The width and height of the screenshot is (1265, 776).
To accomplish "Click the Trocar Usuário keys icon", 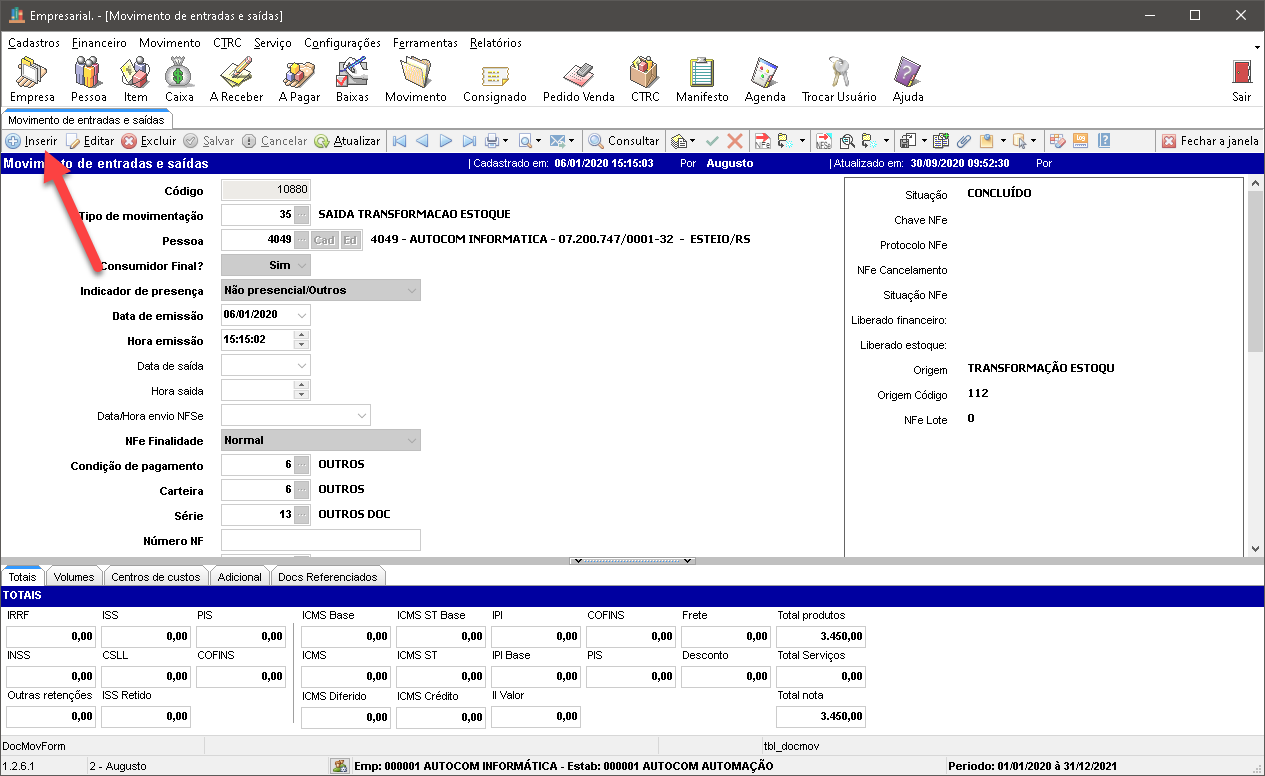I will coord(838,73).
